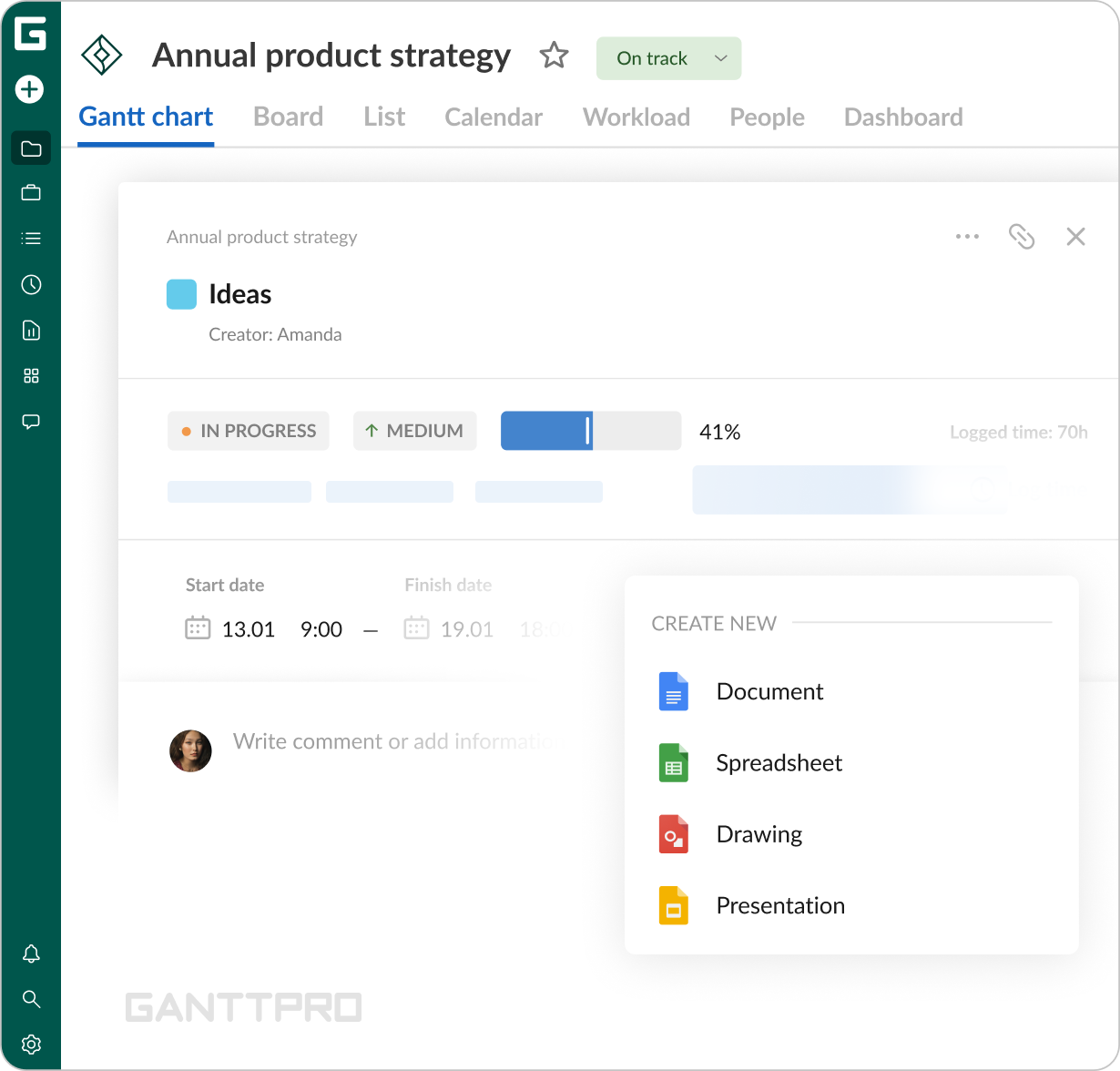Screen dimensions: 1120x1071
Task: Switch to the Workload tab
Action: (636, 117)
